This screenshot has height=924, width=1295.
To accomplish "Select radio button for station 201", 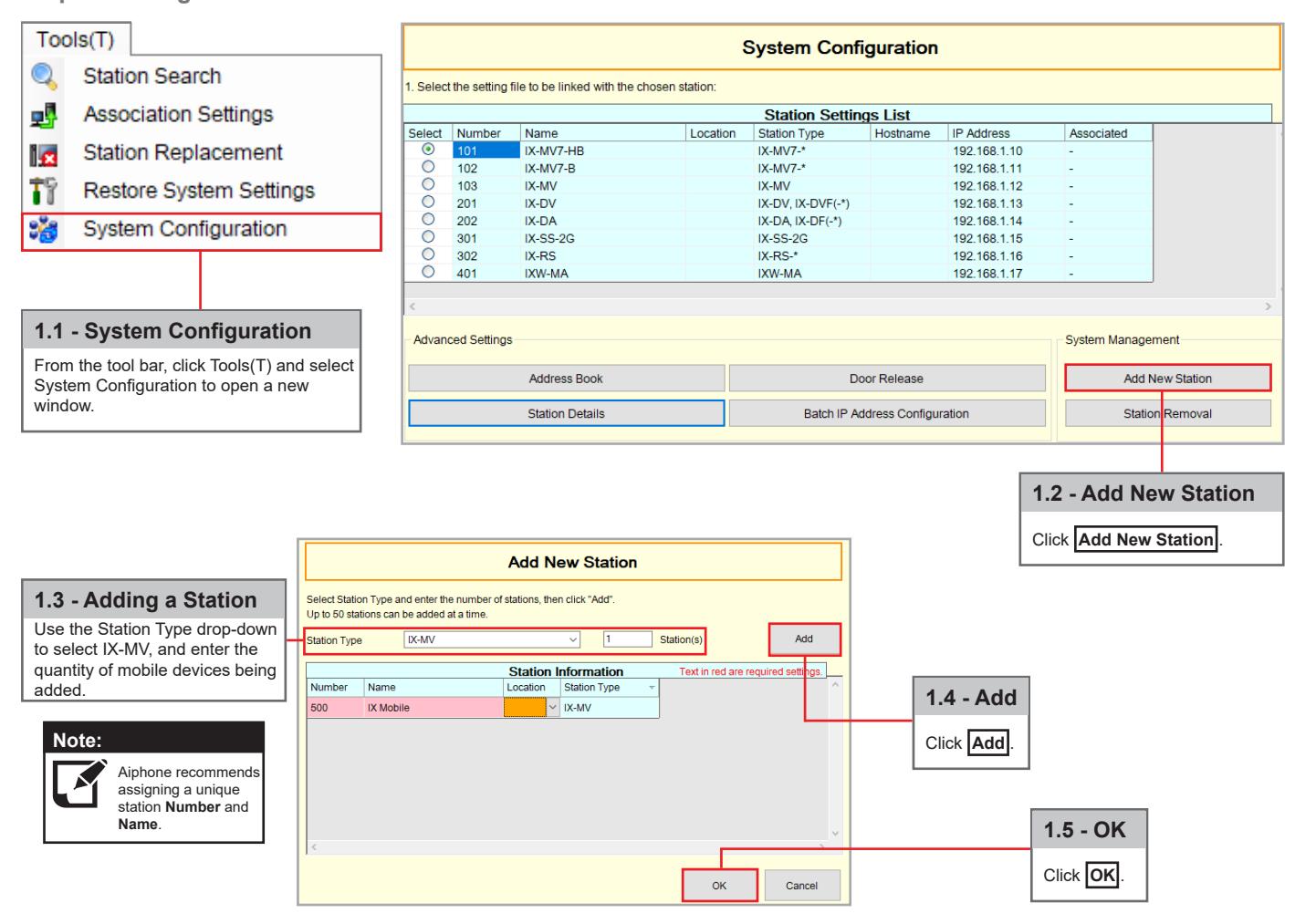I will [x=427, y=202].
